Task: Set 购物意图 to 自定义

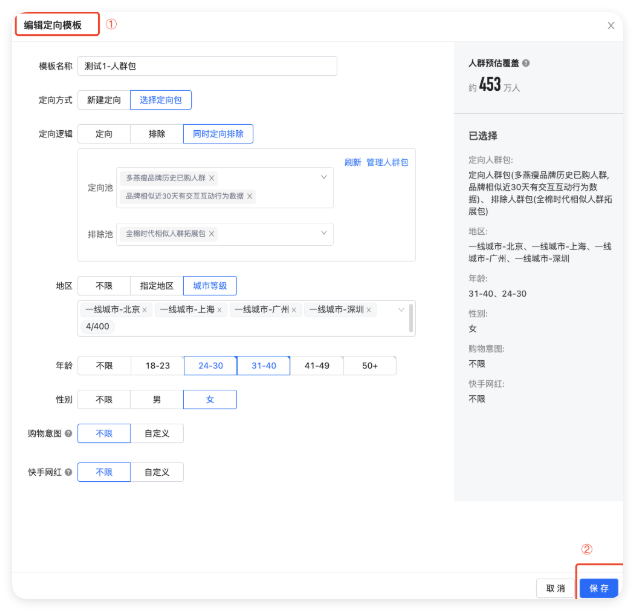Action: click(157, 433)
